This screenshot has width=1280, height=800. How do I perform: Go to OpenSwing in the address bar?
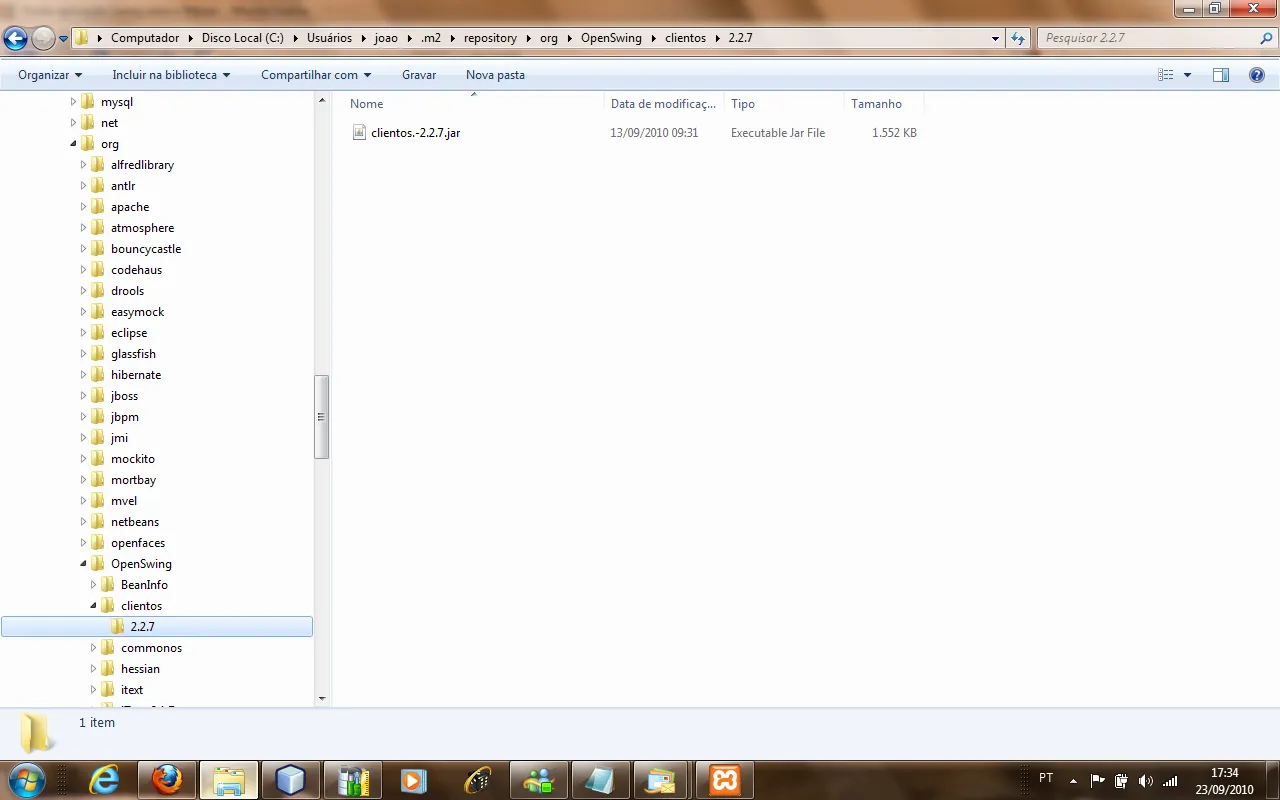pos(611,38)
